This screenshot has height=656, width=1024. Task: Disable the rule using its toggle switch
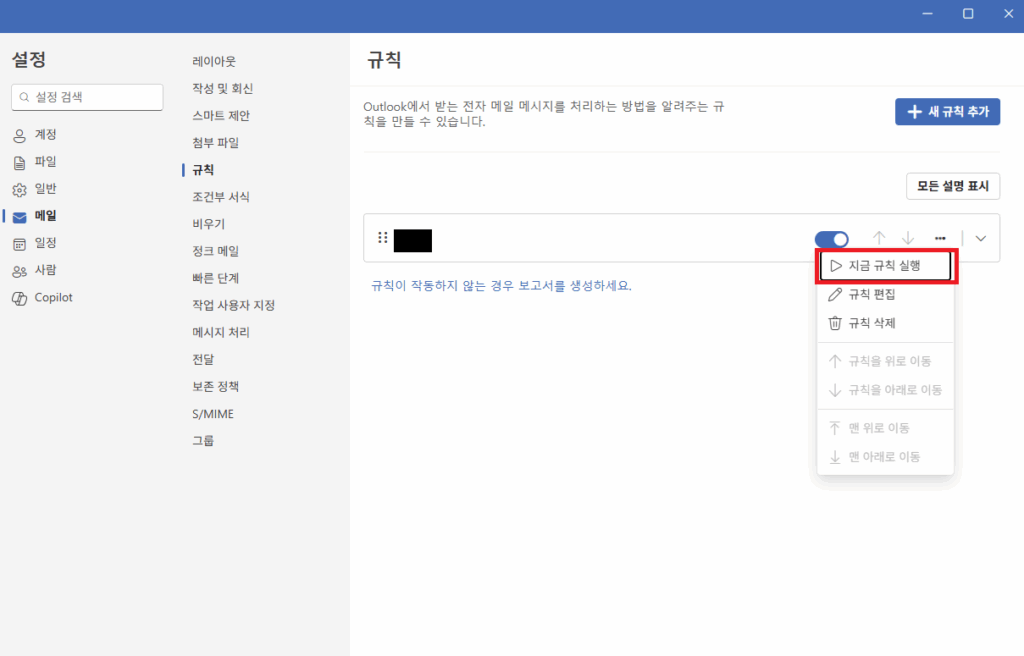(831, 238)
